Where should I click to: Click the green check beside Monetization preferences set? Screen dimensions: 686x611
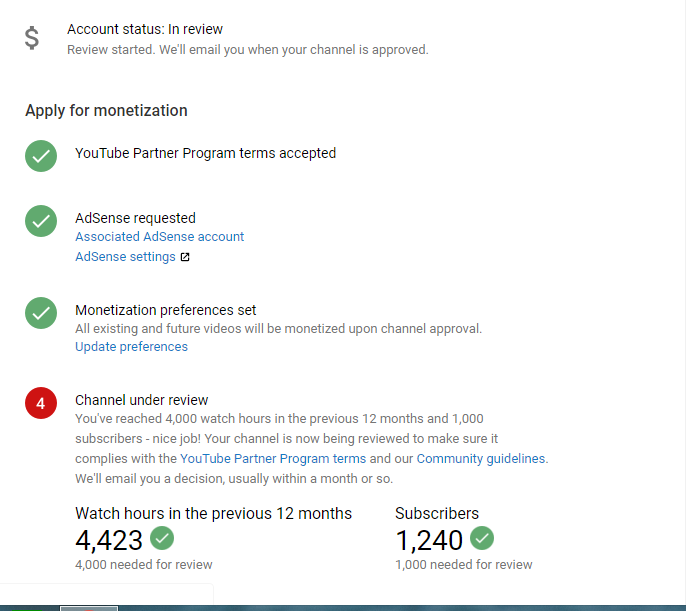pyautogui.click(x=41, y=313)
